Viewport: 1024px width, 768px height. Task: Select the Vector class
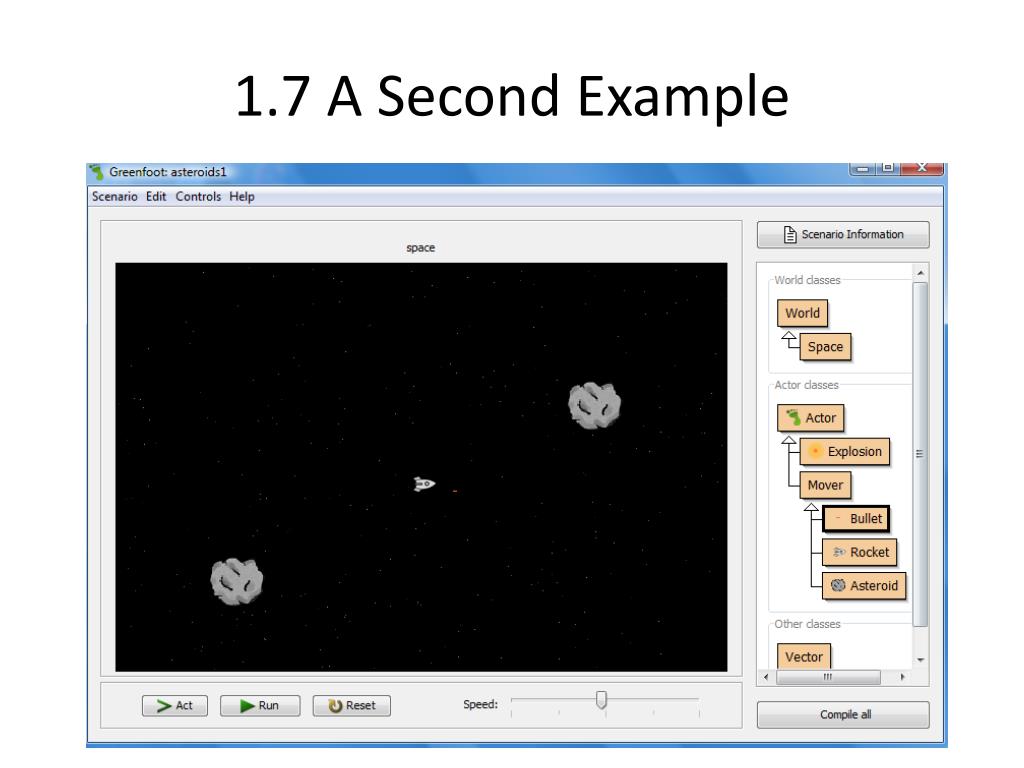[803, 656]
